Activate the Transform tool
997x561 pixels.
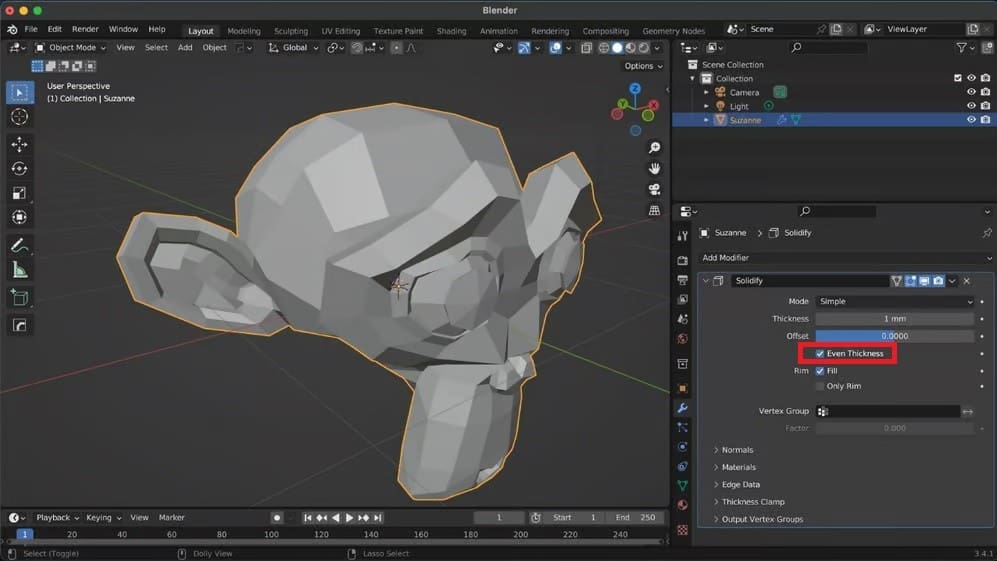tap(20, 217)
